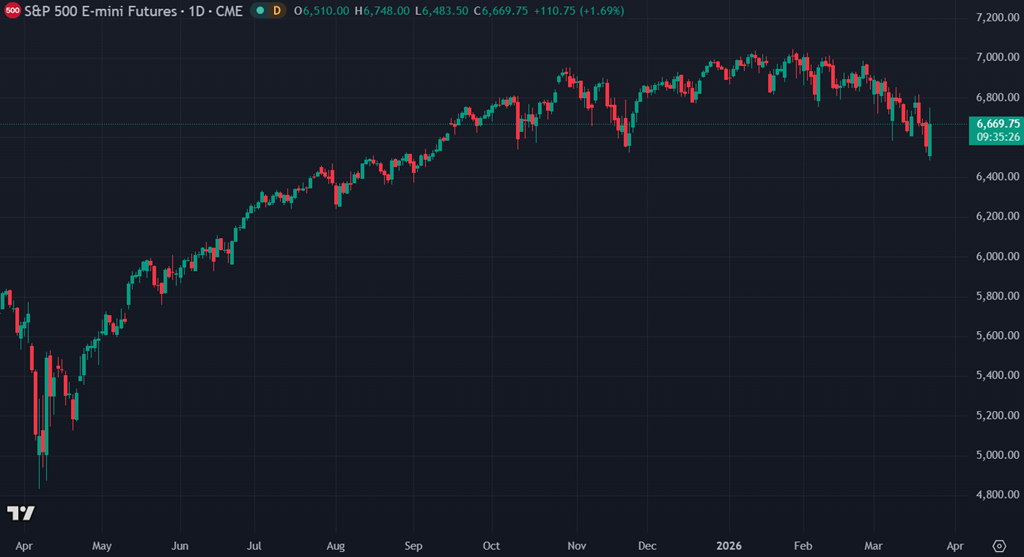
Task: Click the 6,000.00 price axis label
Action: click(994, 256)
